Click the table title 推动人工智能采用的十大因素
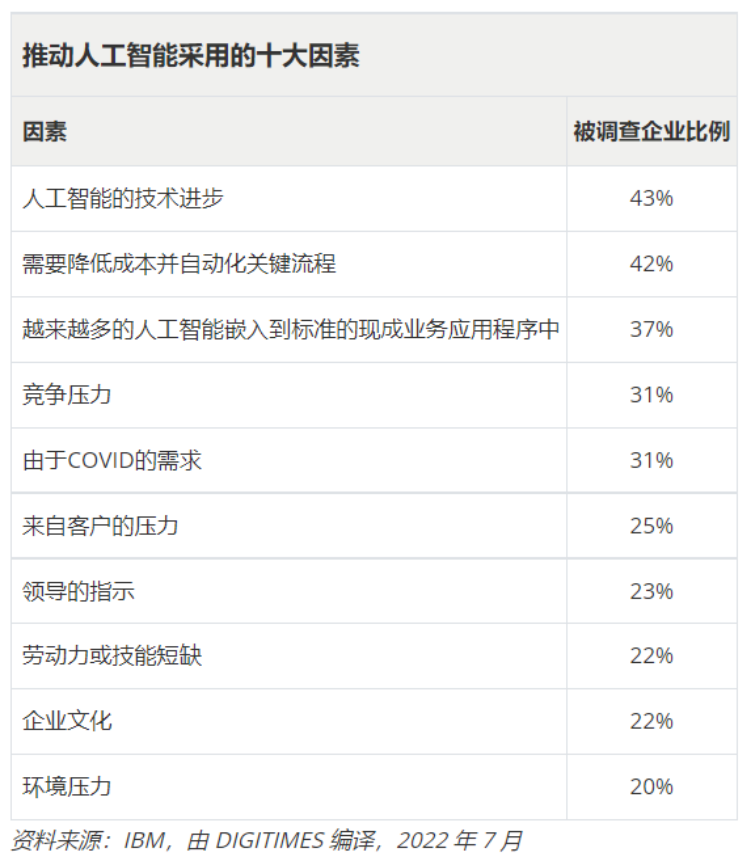 191,56
